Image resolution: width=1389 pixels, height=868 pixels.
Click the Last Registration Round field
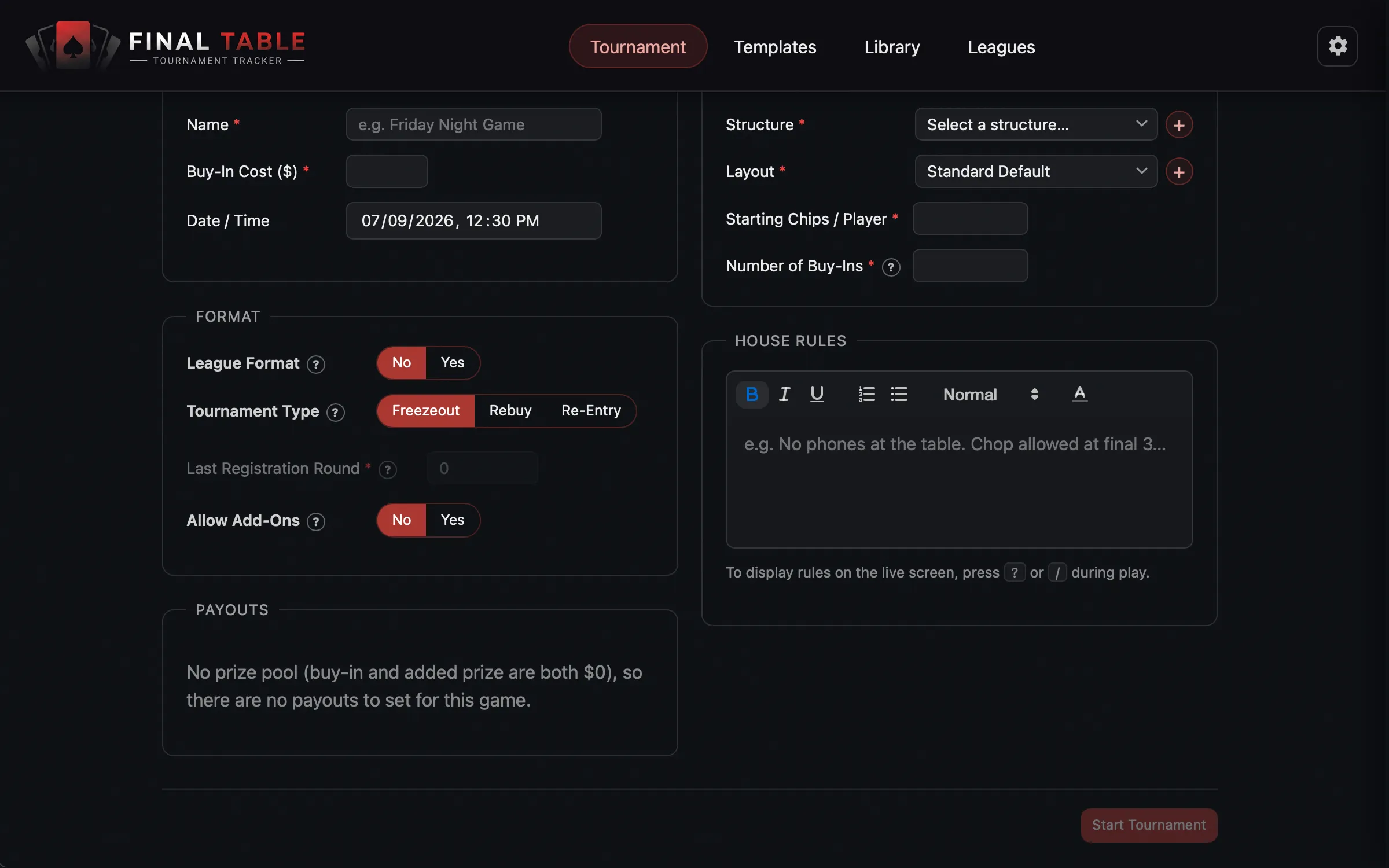coord(483,468)
